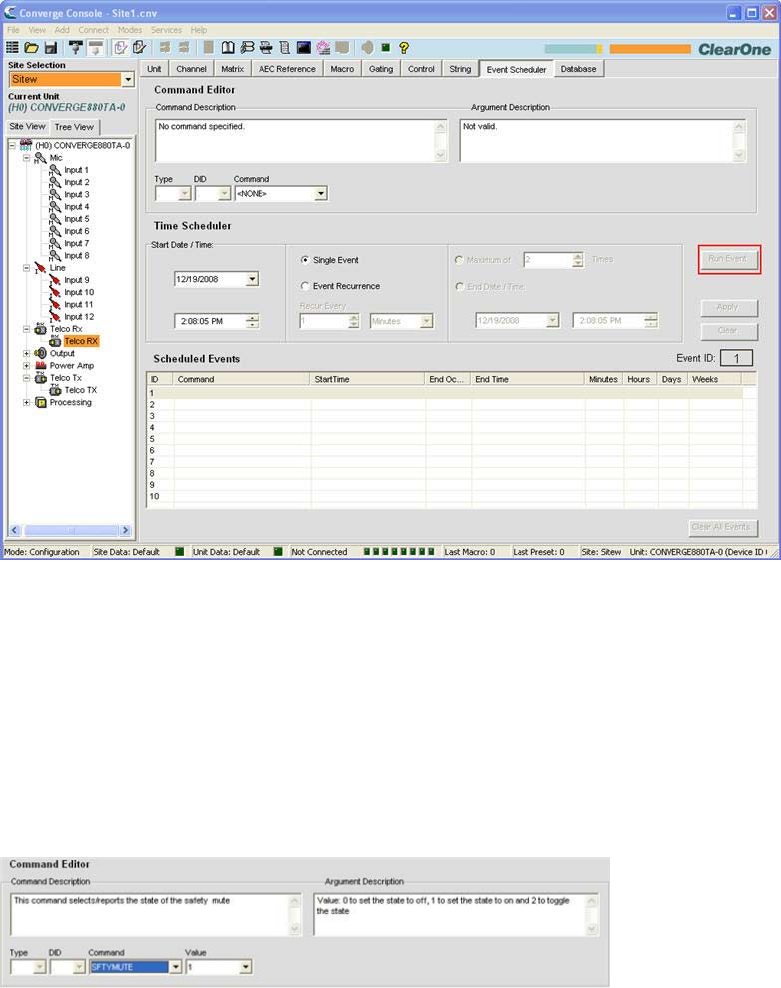
Task: Click the floppy disk save icon
Action: click(x=50, y=47)
